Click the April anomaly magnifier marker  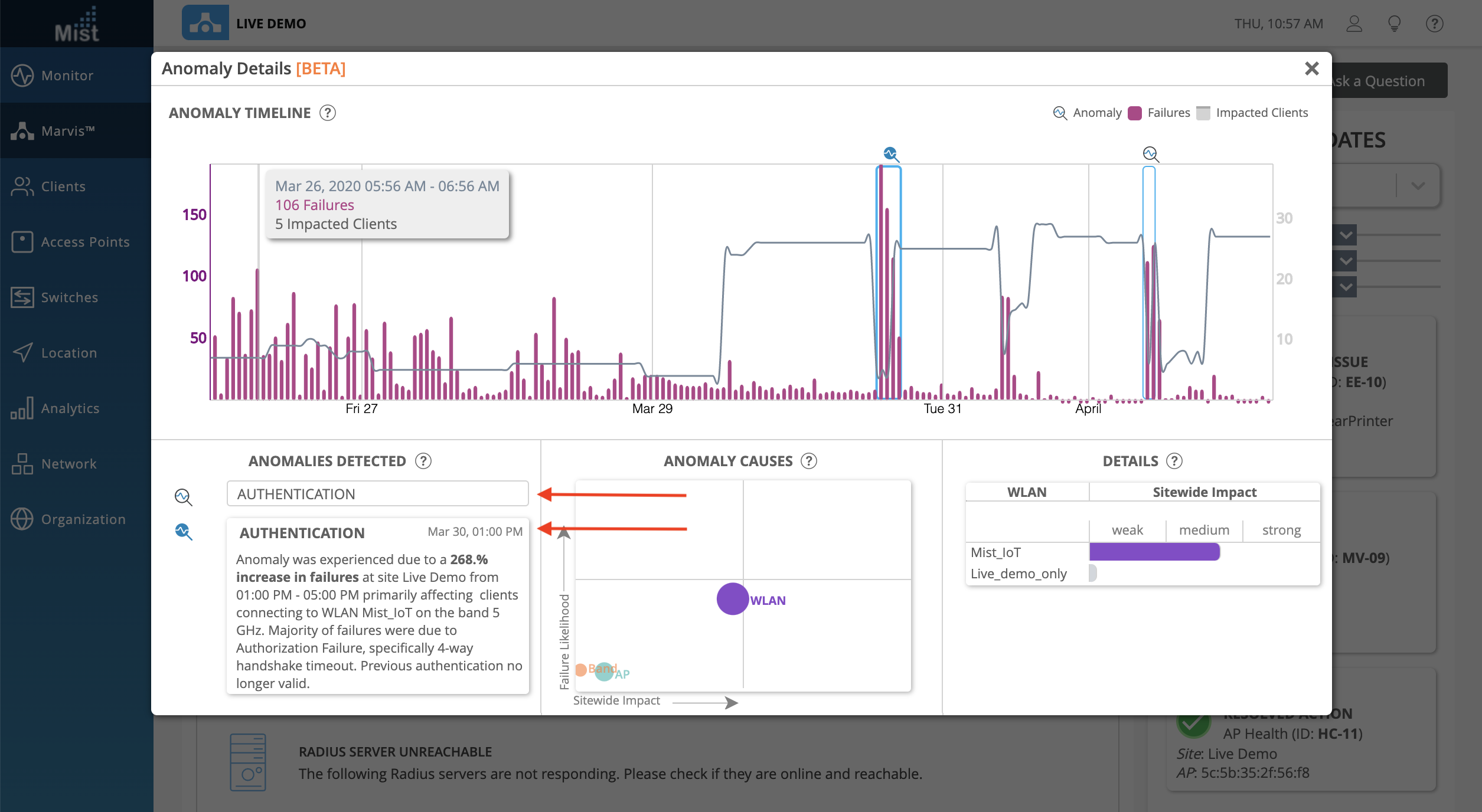1151,155
